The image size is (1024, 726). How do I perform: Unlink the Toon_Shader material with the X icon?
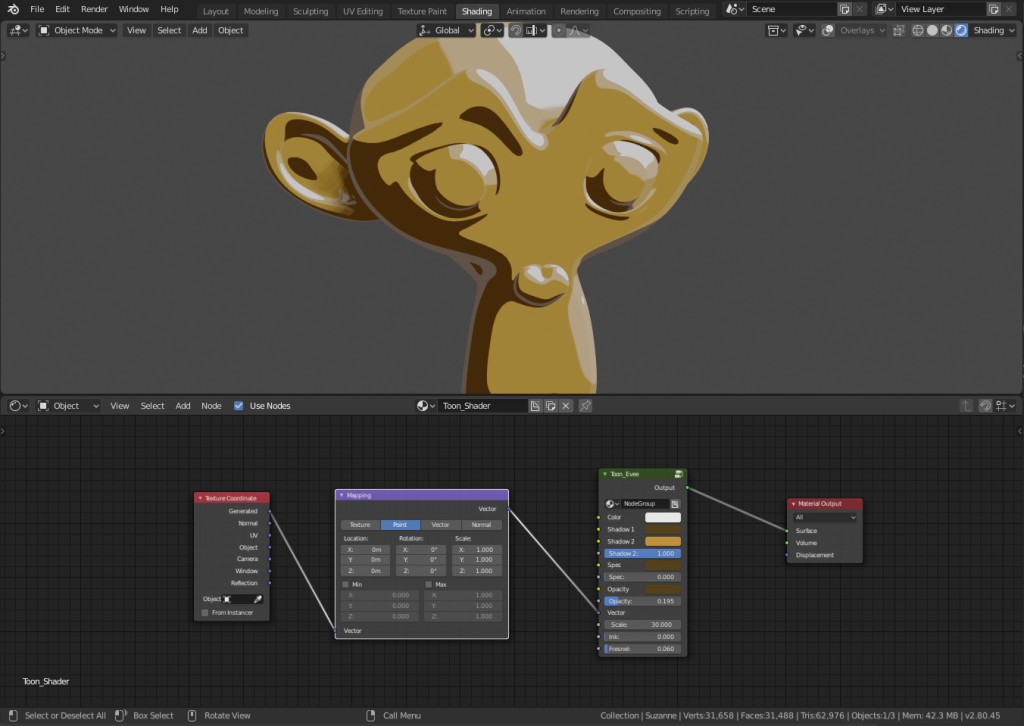(x=565, y=405)
